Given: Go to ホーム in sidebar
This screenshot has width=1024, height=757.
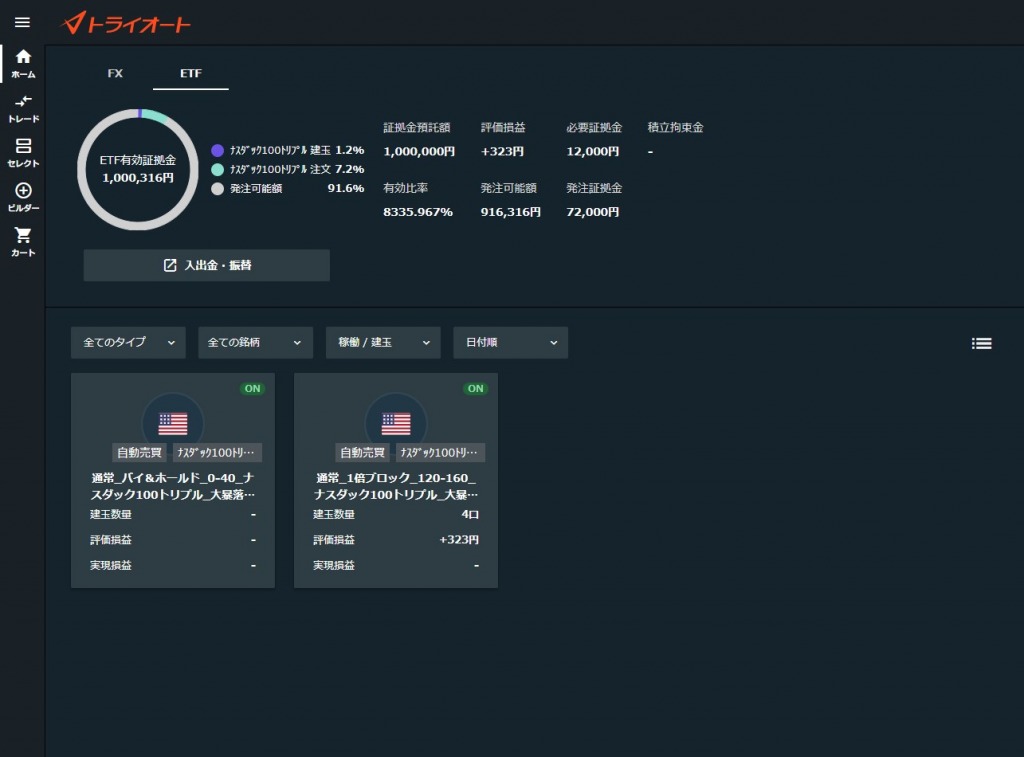Looking at the screenshot, I should pyautogui.click(x=23, y=64).
